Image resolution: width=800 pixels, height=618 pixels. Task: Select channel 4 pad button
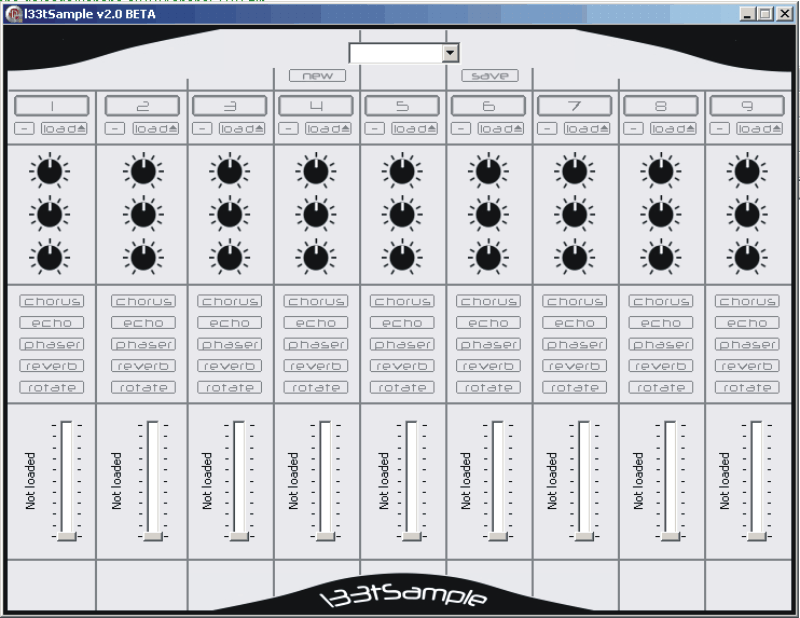click(316, 105)
